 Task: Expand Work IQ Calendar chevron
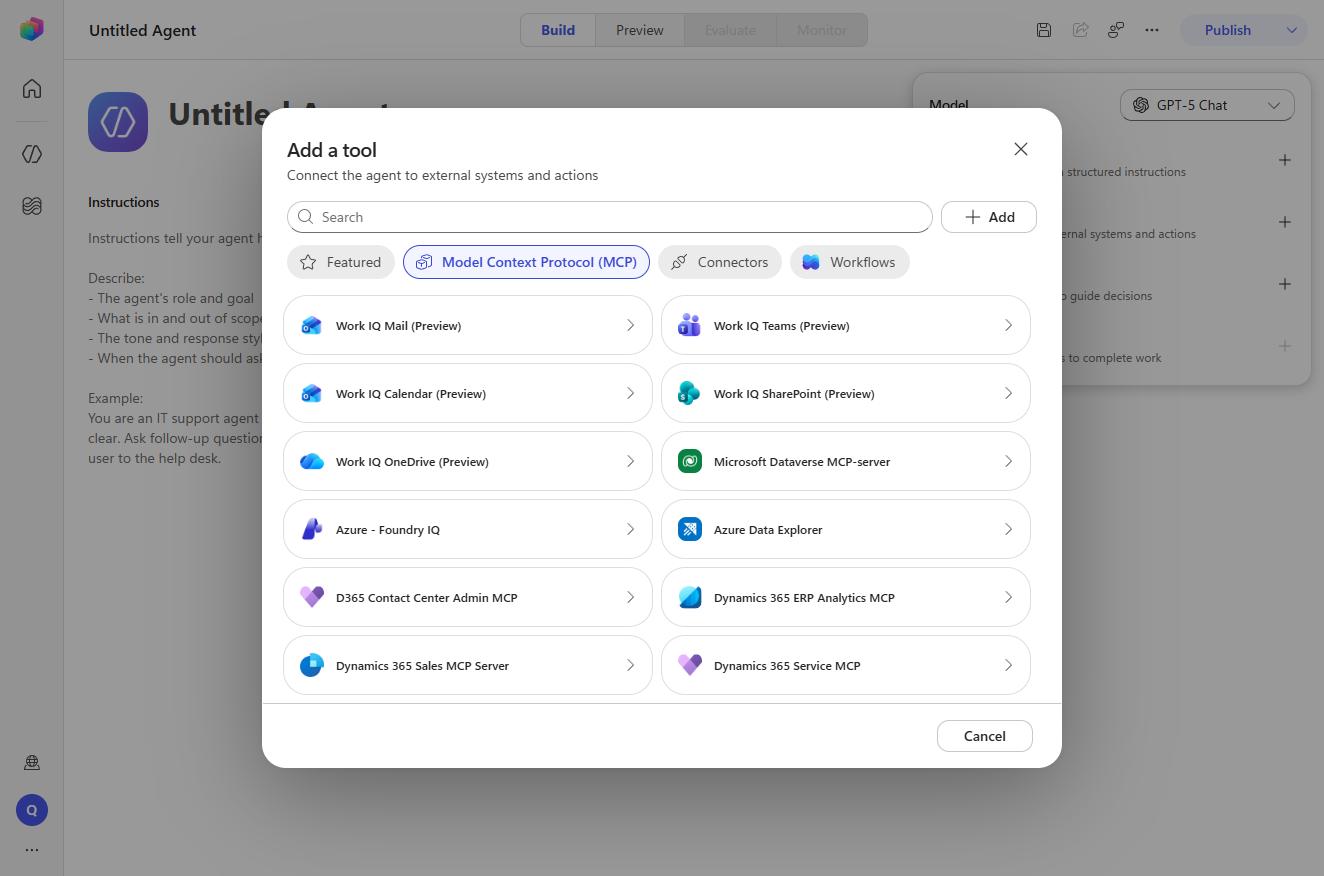[630, 393]
